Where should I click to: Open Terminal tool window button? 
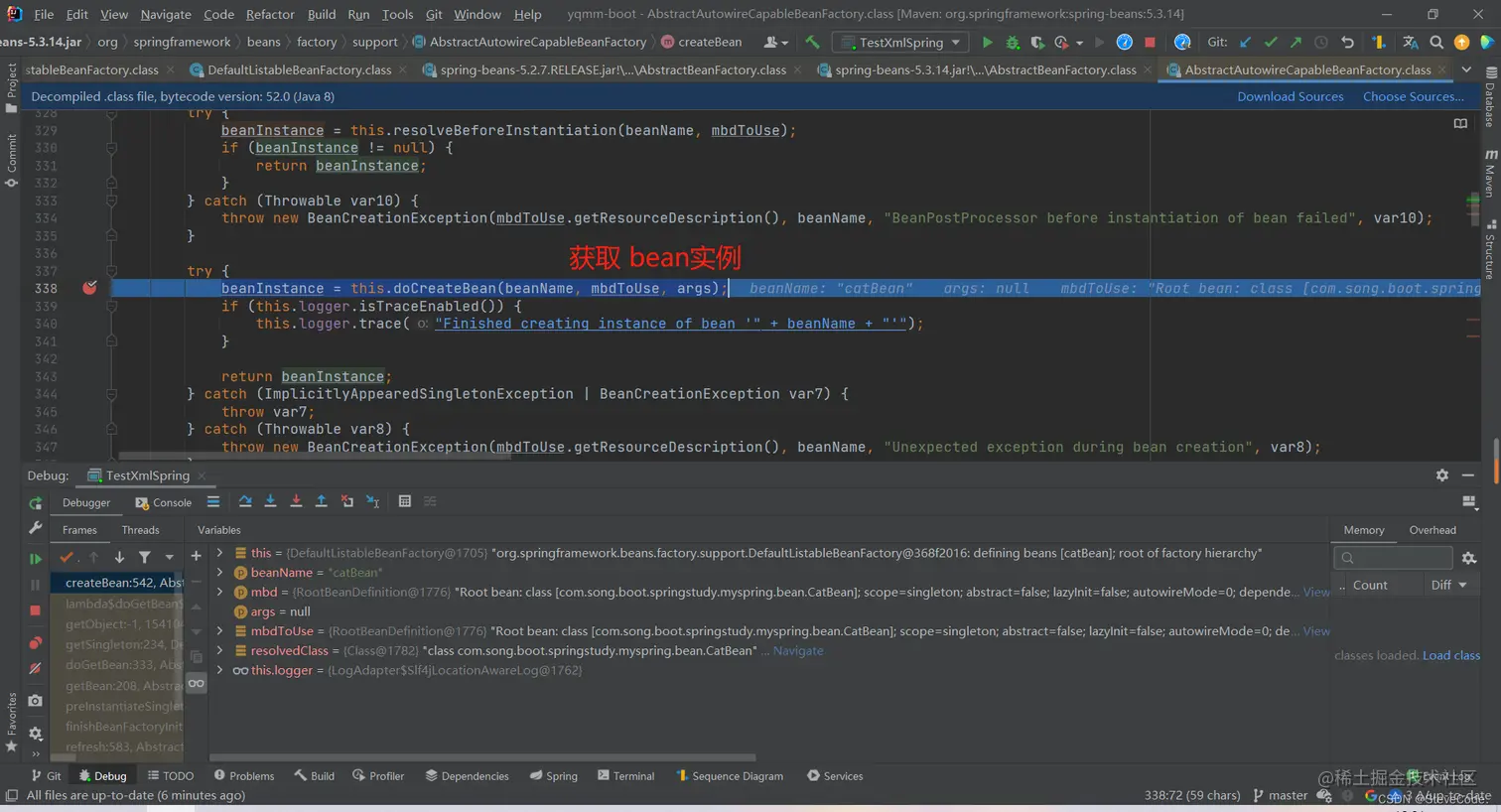625,776
